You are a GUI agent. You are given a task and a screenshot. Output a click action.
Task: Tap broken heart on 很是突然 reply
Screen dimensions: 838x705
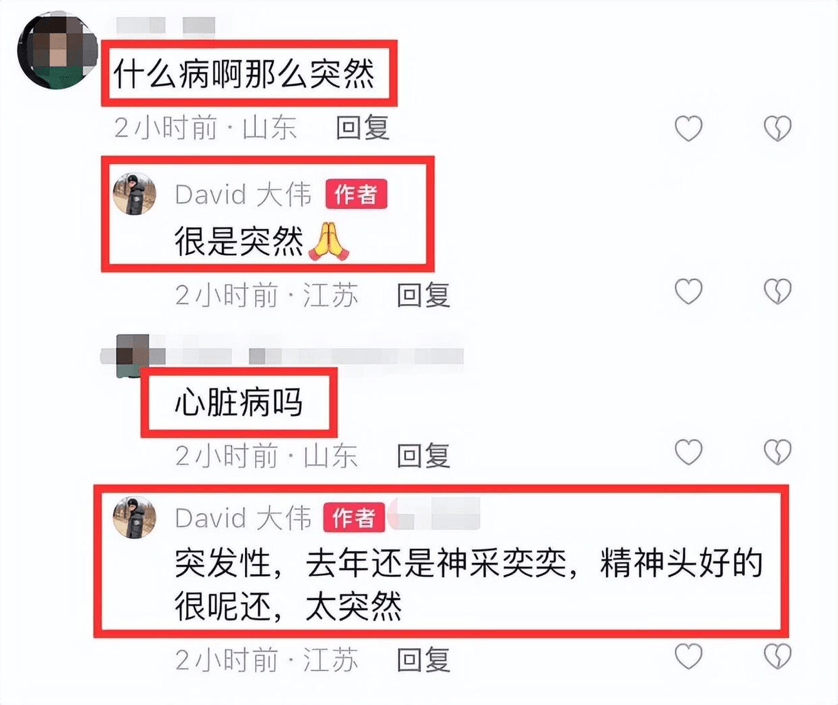tap(778, 291)
